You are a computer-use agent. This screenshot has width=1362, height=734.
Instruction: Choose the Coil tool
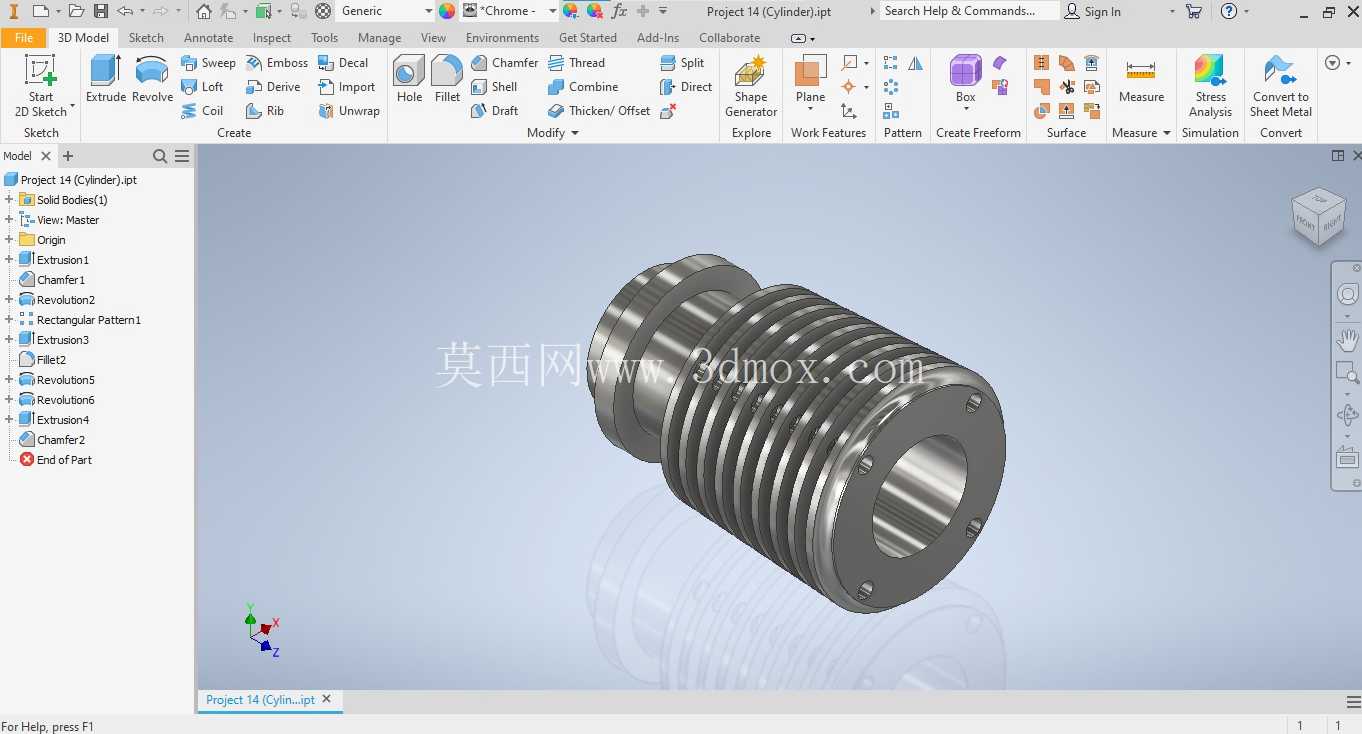pos(203,111)
